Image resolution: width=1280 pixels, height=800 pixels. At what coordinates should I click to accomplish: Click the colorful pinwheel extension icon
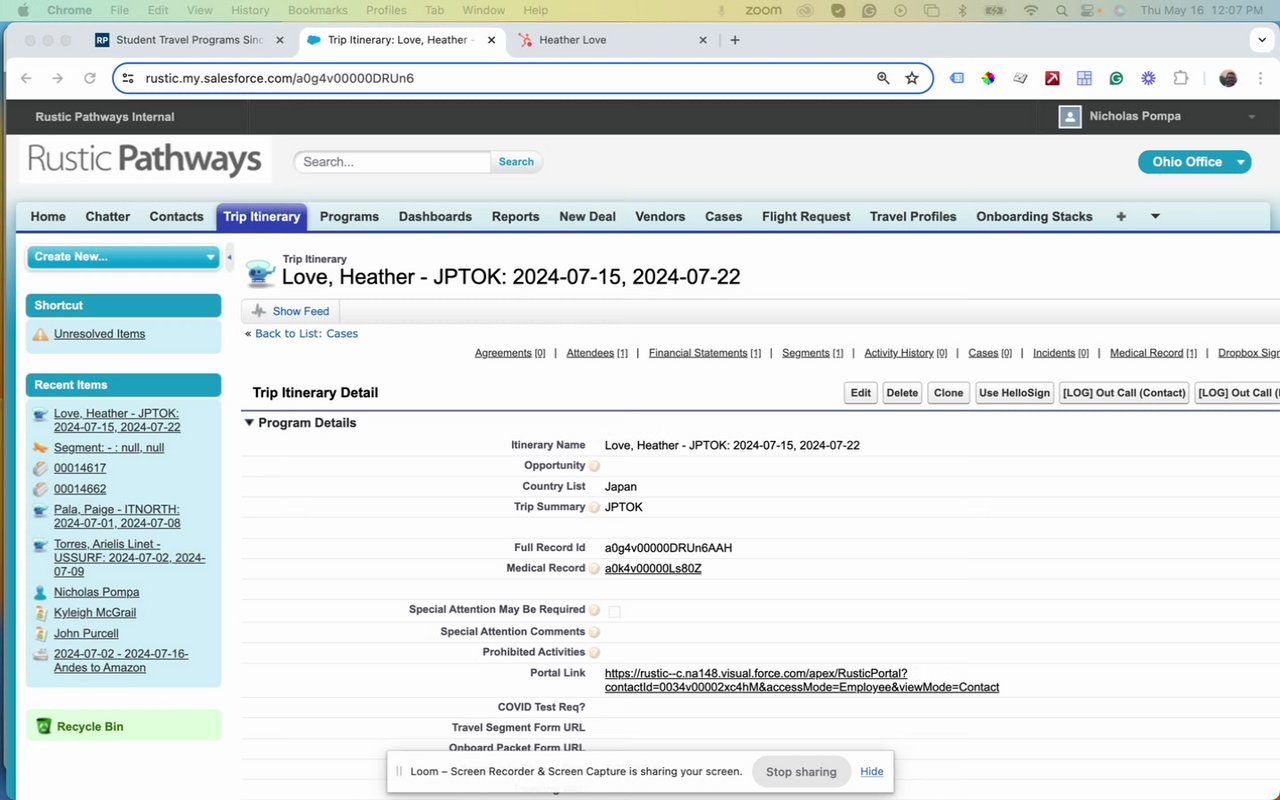coord(988,78)
